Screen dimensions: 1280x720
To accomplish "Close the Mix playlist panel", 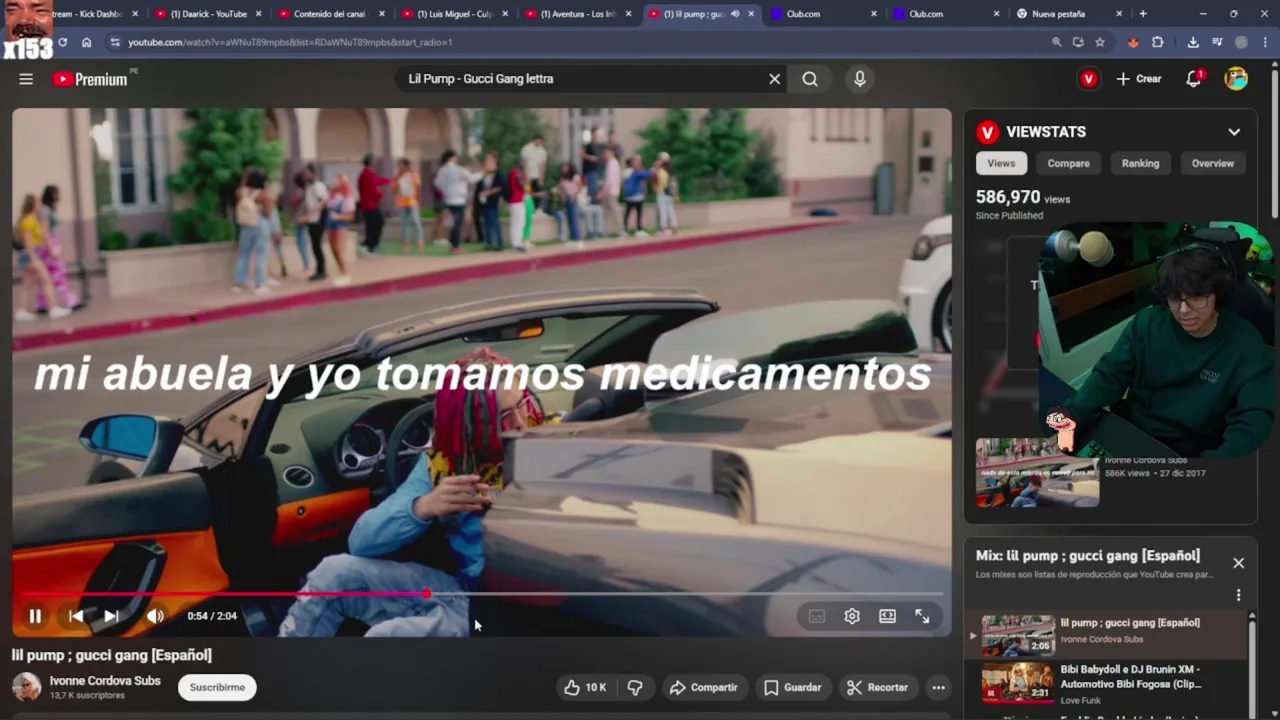I will pyautogui.click(x=1238, y=563).
